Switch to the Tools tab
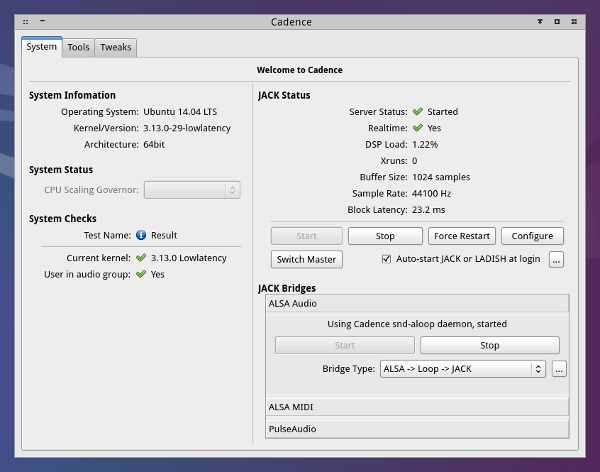Image resolution: width=600 pixels, height=472 pixels. [x=78, y=47]
